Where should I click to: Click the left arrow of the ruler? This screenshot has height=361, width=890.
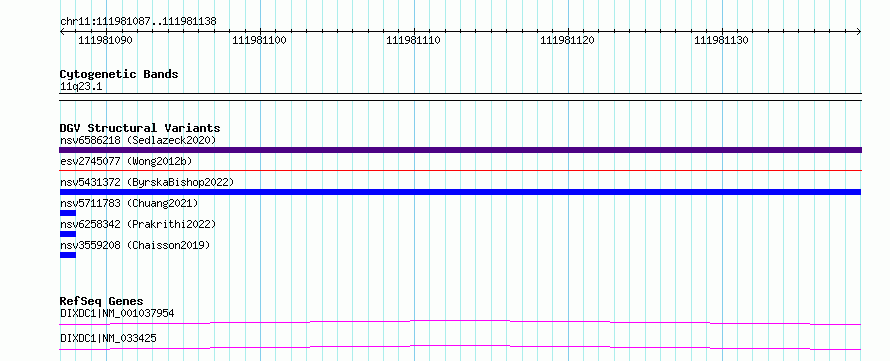click(62, 32)
